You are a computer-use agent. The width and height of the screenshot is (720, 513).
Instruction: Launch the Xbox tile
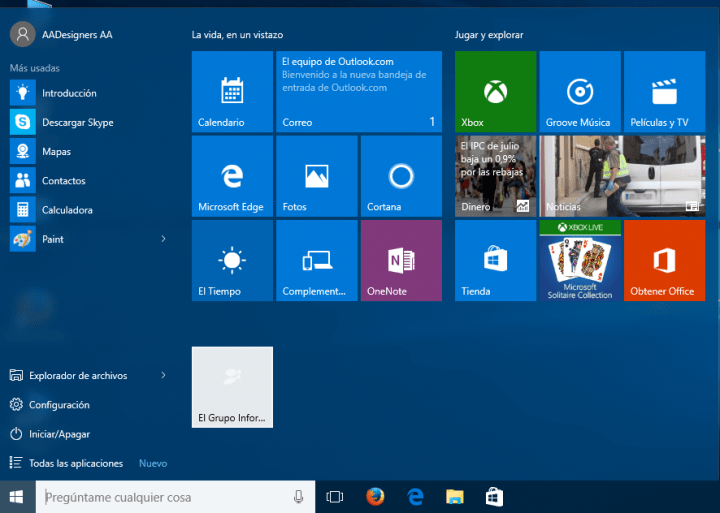[x=495, y=91]
